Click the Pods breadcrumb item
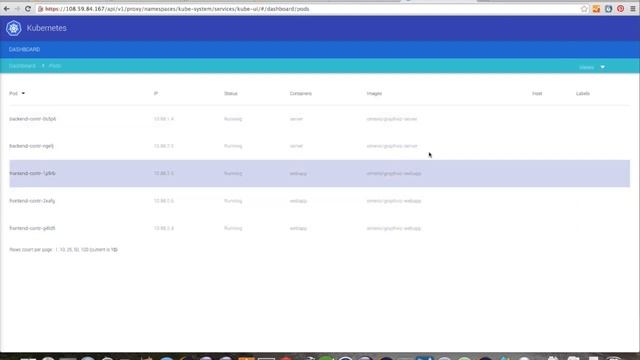The width and height of the screenshot is (640, 360). (55, 66)
